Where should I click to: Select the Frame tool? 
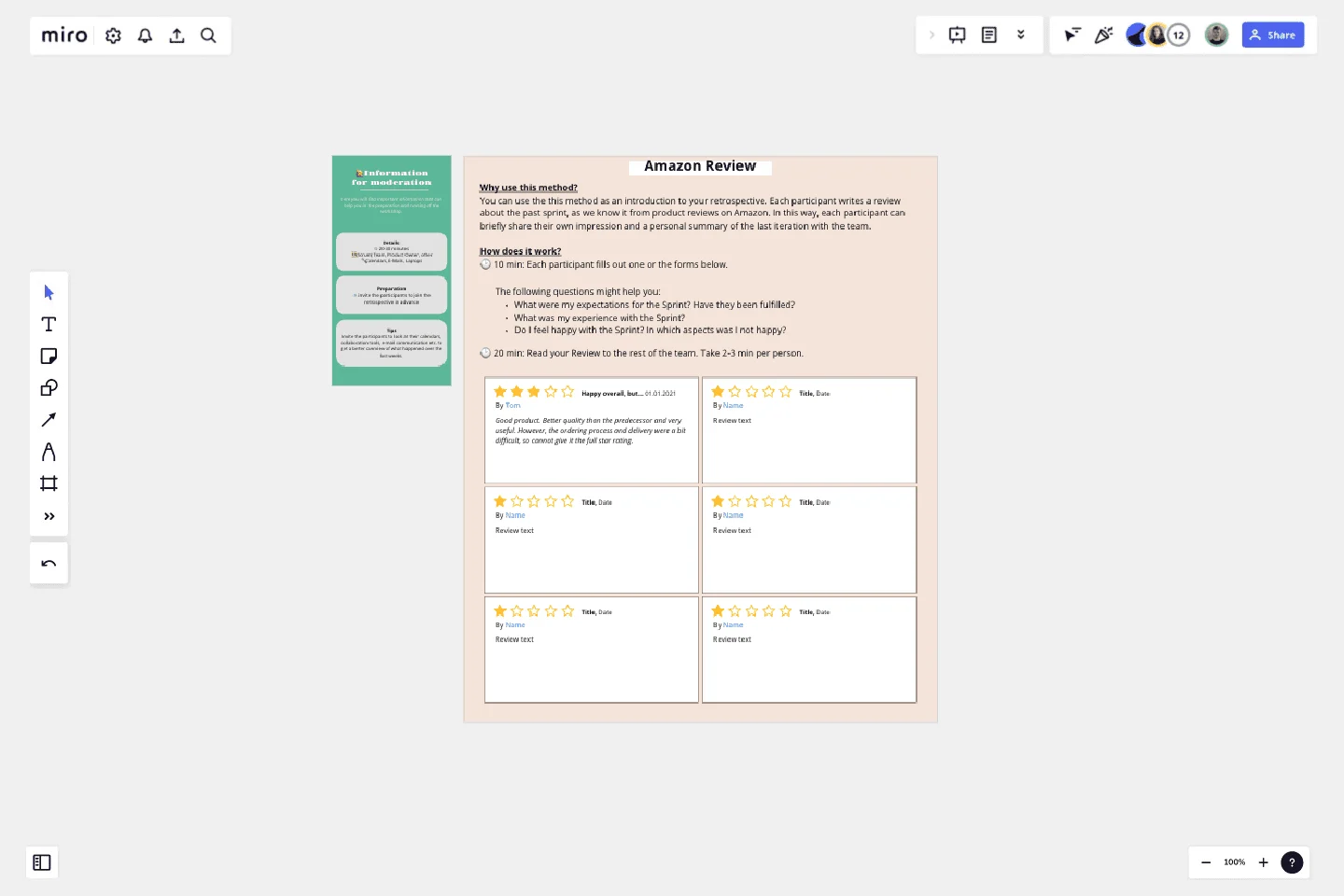pyautogui.click(x=49, y=483)
